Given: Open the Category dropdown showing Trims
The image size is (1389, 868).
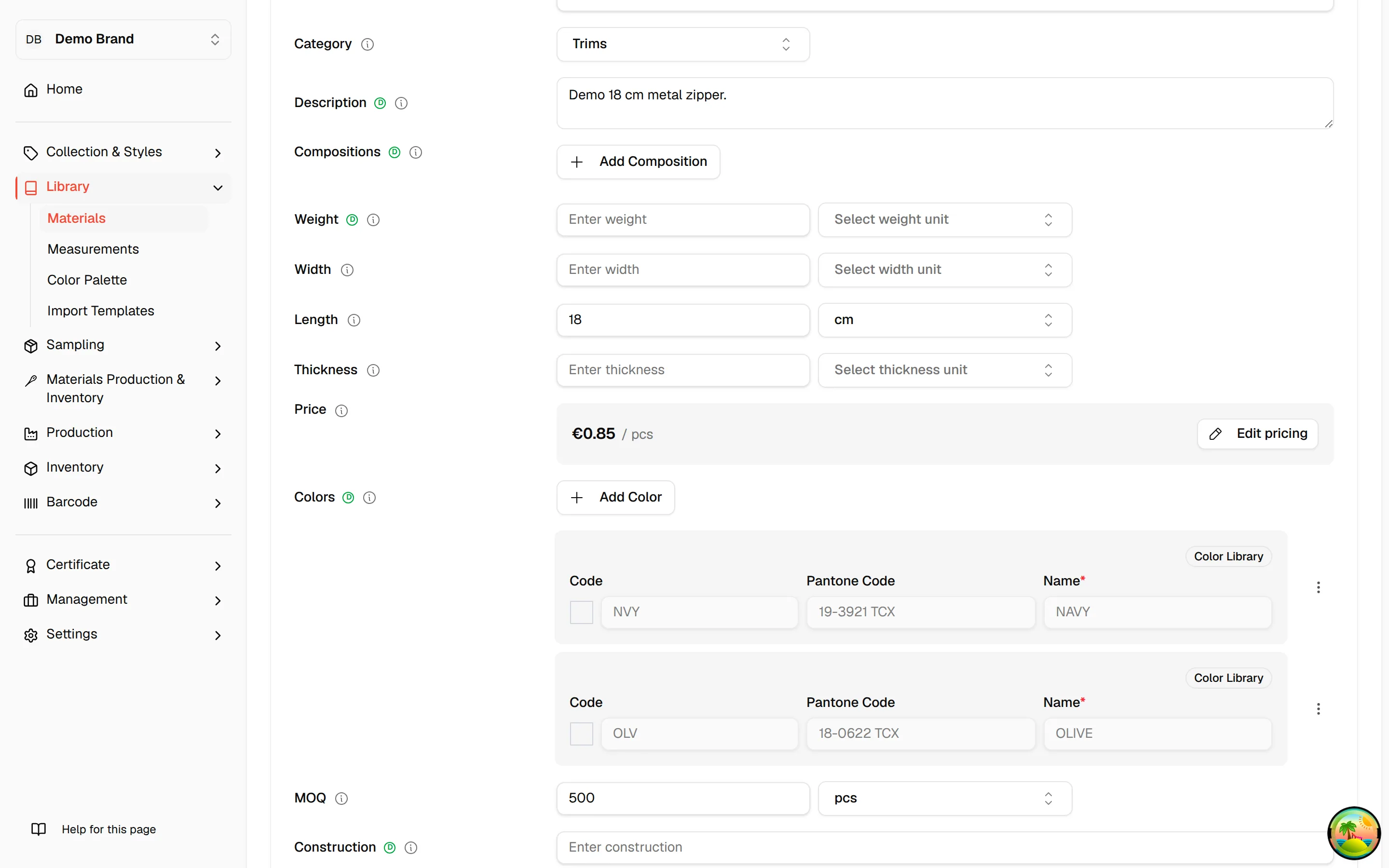Looking at the screenshot, I should click(x=683, y=44).
